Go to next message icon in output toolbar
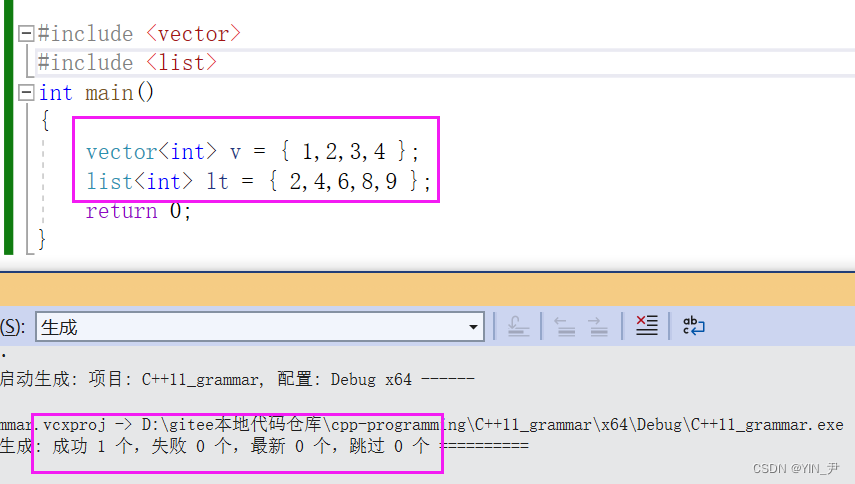855x484 pixels. (598, 326)
